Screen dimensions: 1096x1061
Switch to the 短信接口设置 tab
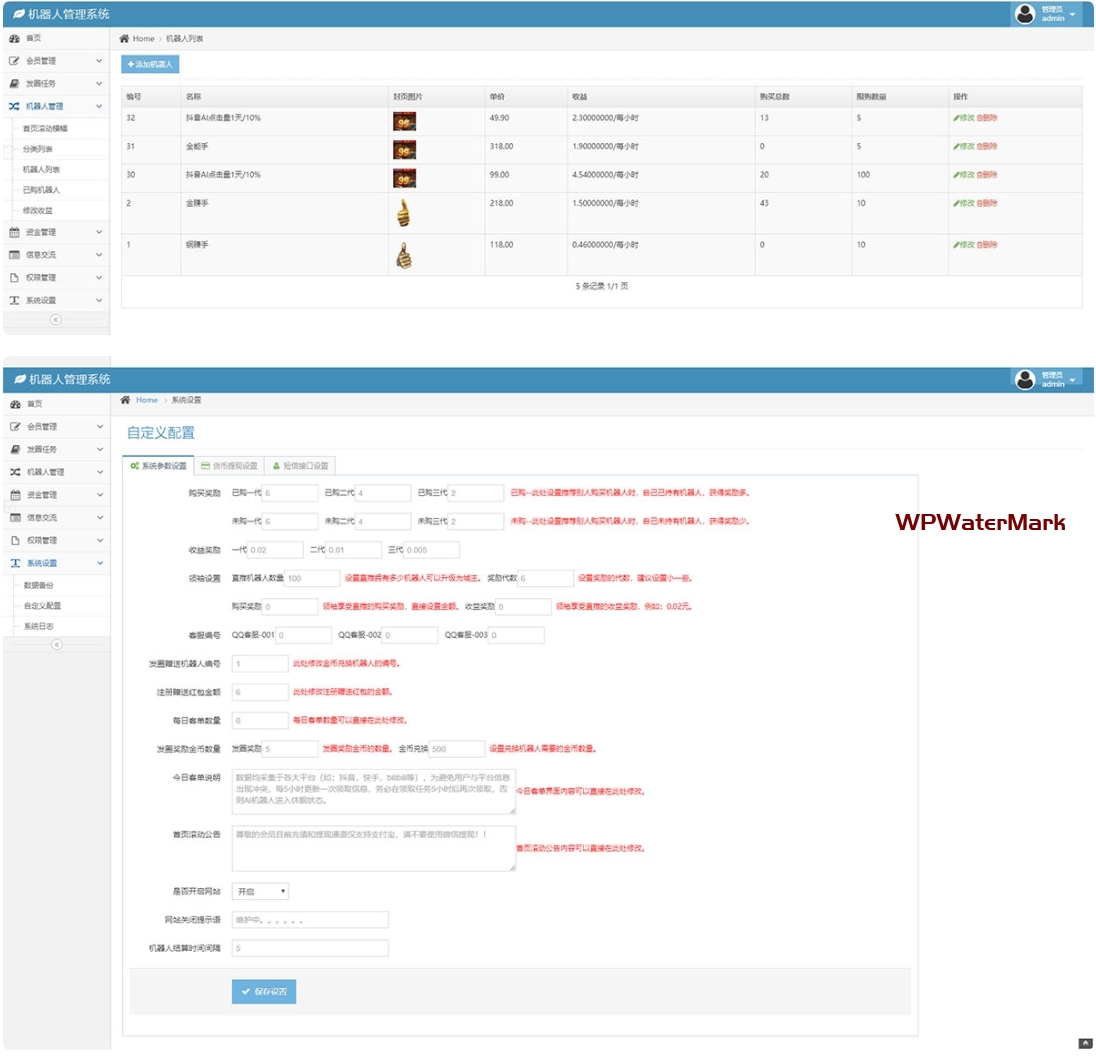coord(302,466)
